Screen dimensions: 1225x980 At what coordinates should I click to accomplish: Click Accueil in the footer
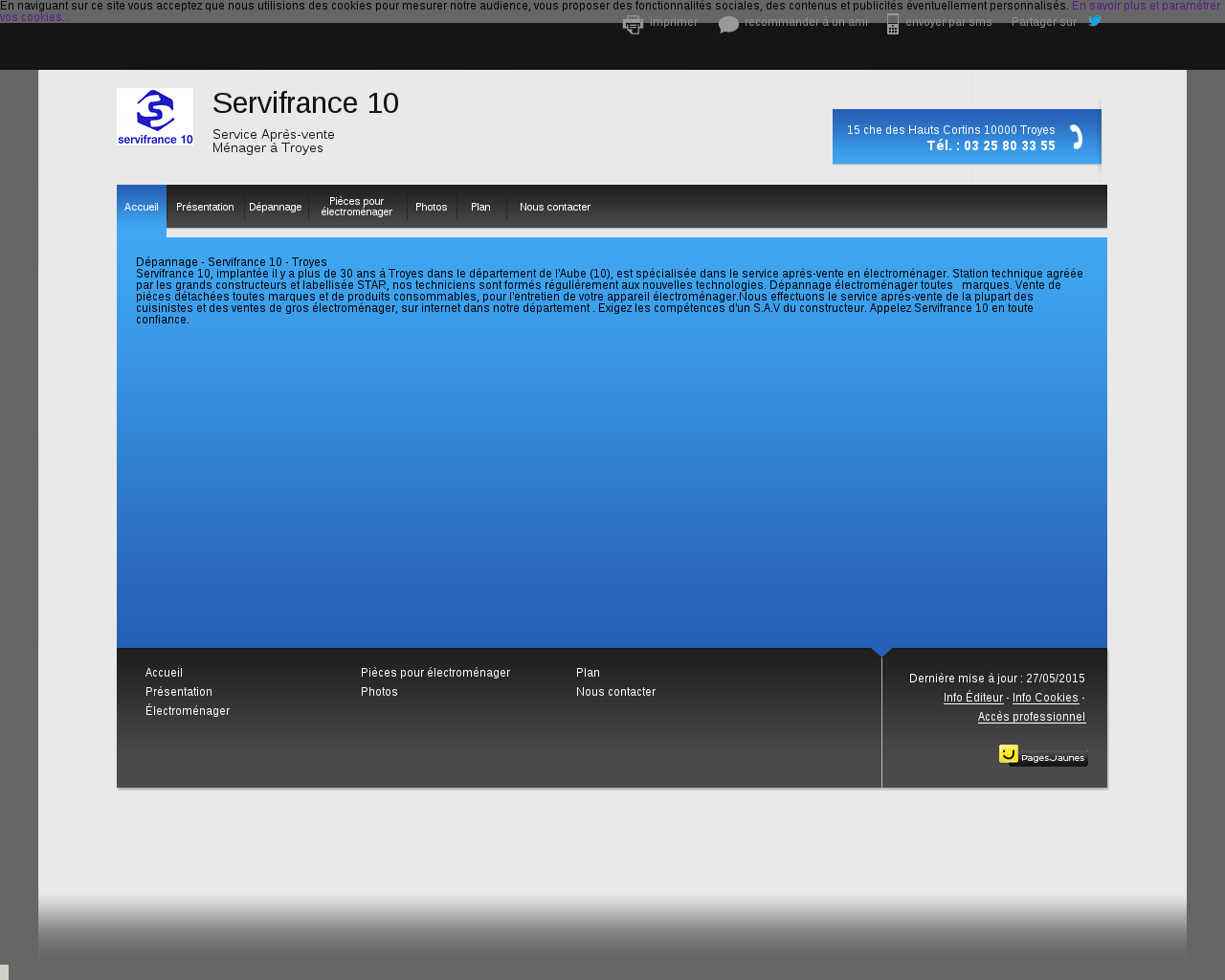click(164, 673)
